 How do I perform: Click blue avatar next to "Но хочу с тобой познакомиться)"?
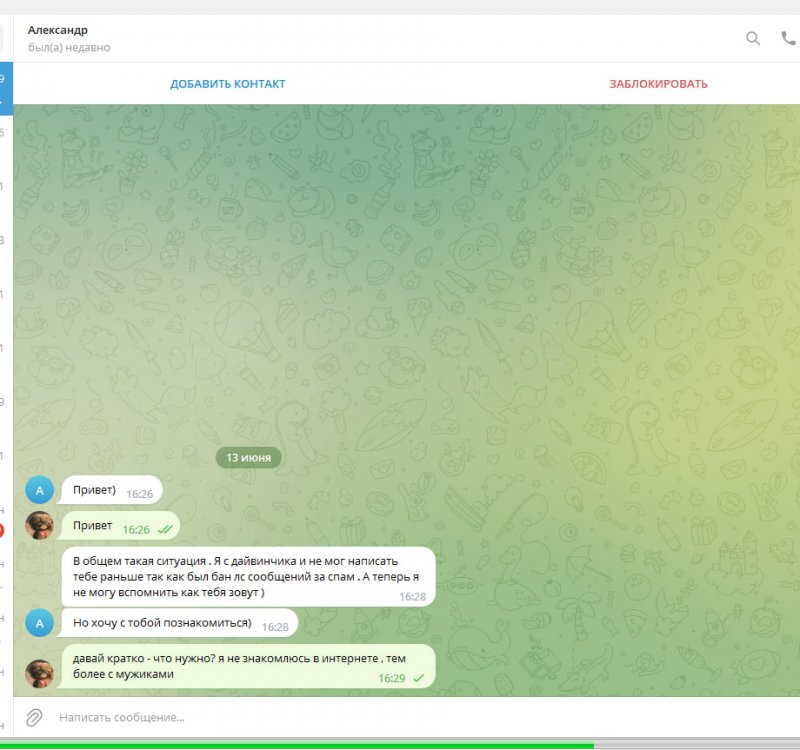click(39, 623)
